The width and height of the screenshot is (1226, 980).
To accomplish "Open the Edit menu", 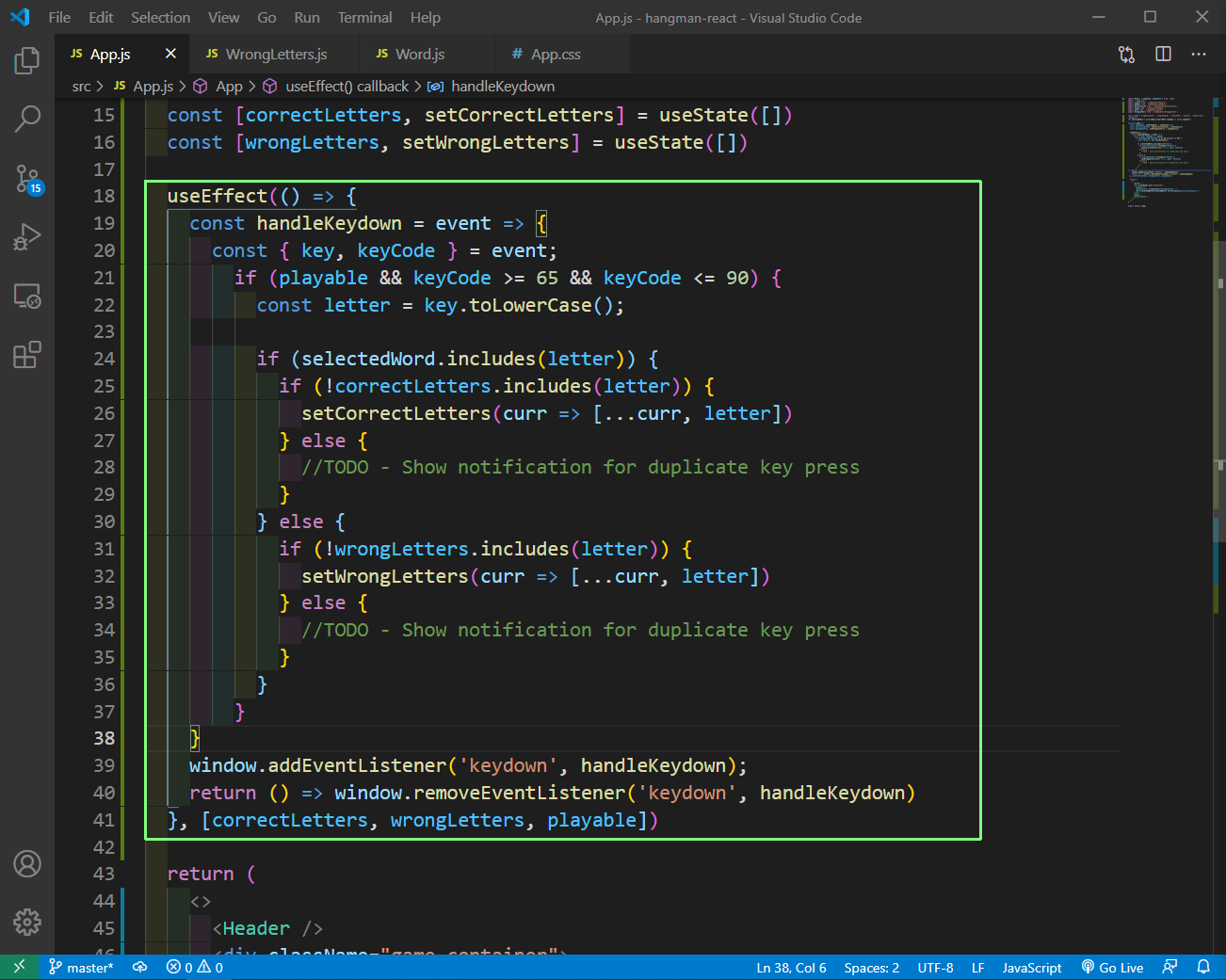I will point(101,17).
